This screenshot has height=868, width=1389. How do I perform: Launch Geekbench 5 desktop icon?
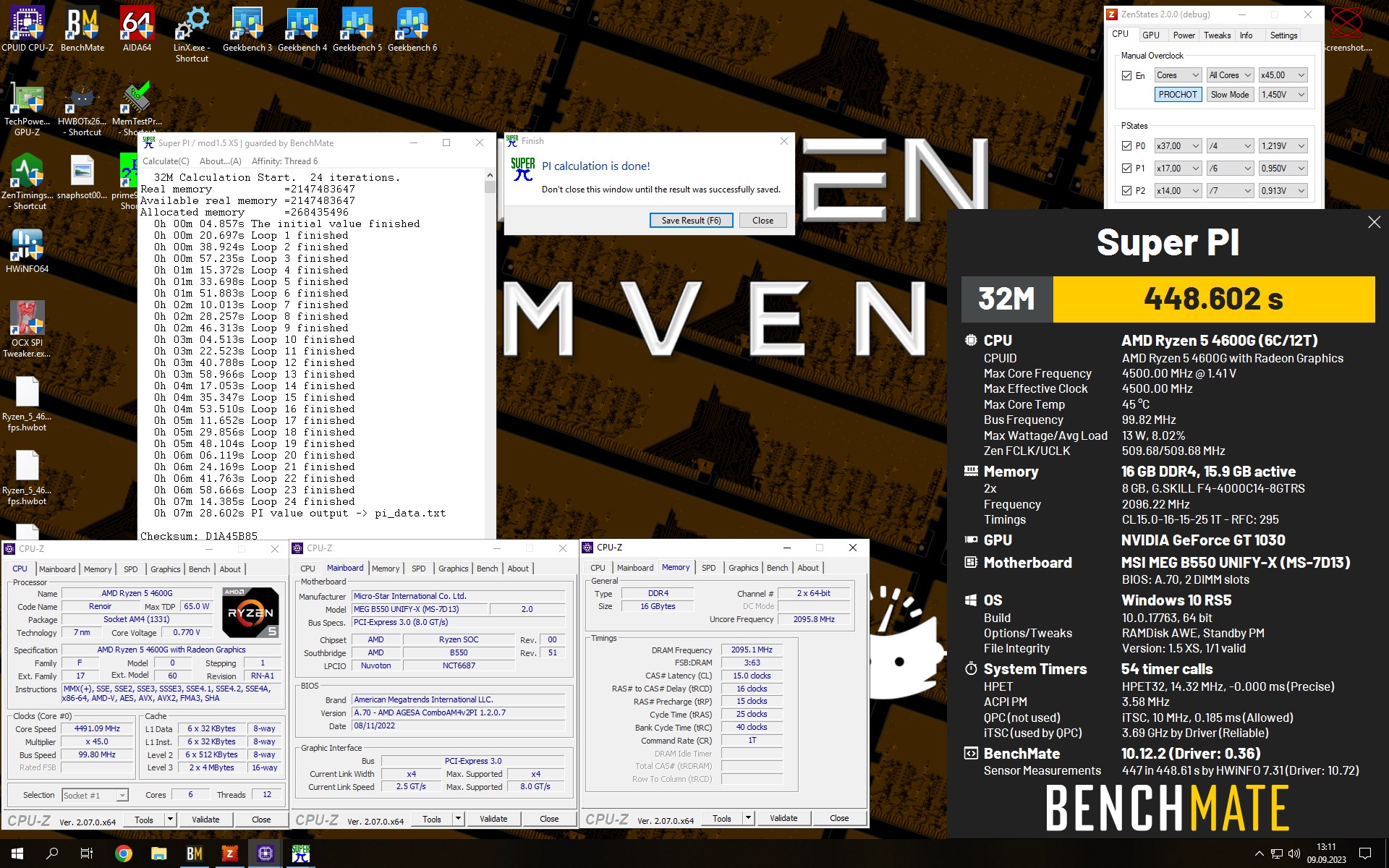tap(357, 30)
